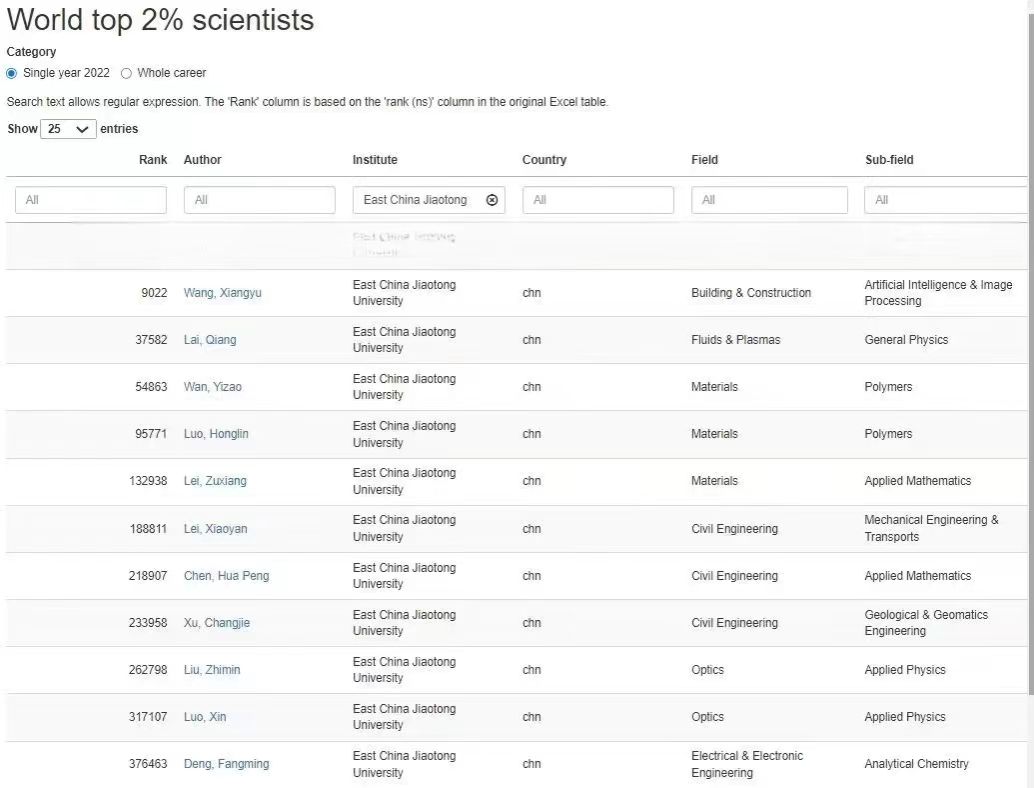Focus the Rank filter input
1034x788 pixels.
tap(91, 200)
